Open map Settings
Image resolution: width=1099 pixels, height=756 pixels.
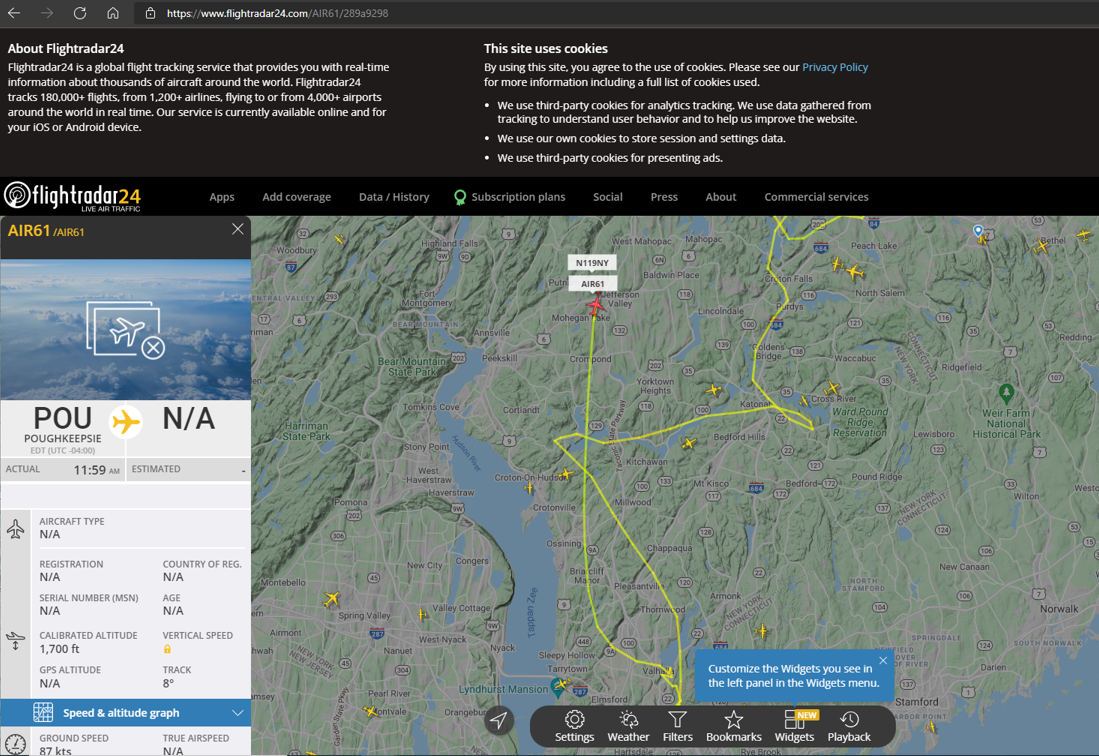click(574, 726)
